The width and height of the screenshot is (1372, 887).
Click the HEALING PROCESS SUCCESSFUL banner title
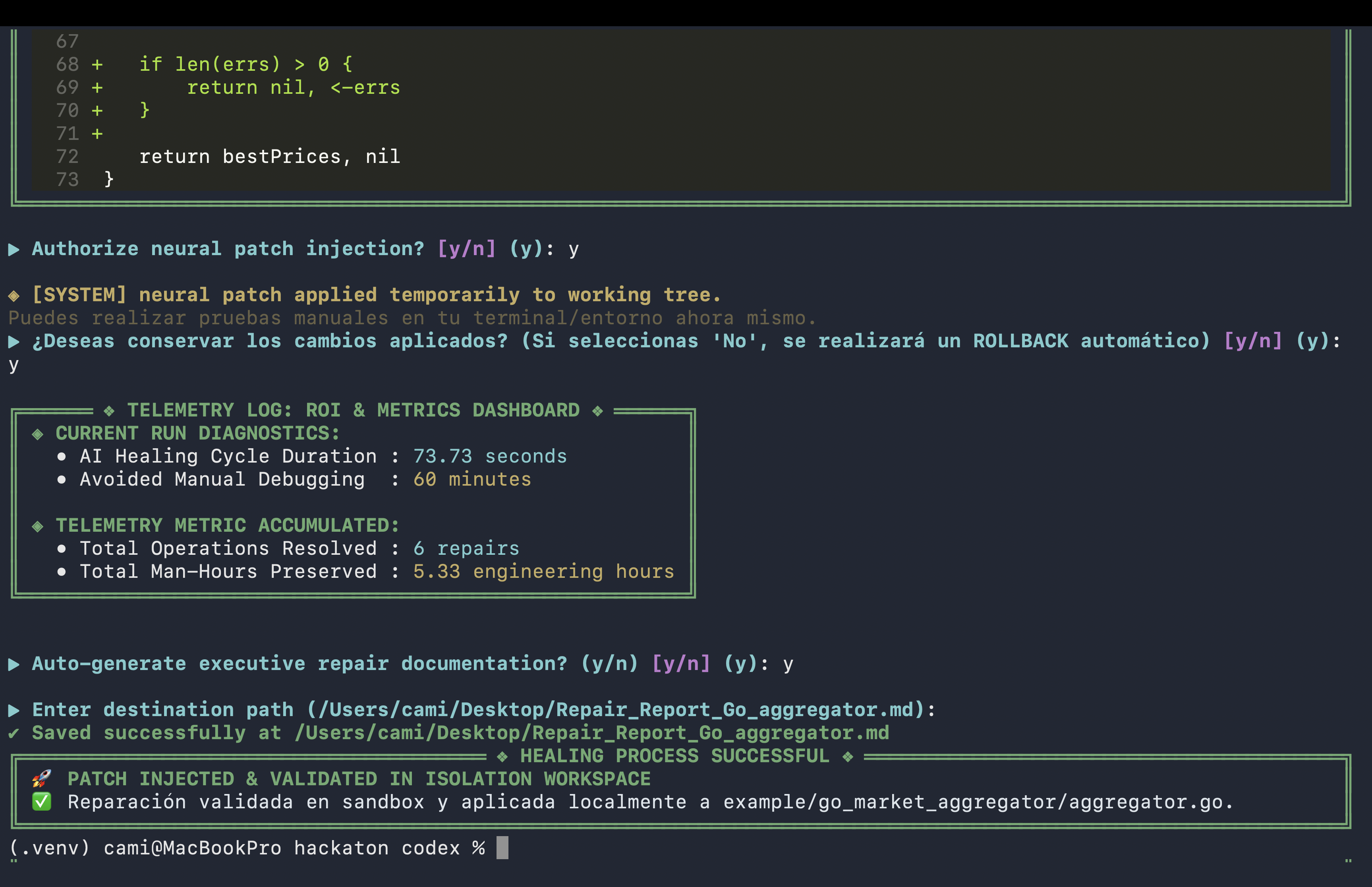(675, 756)
